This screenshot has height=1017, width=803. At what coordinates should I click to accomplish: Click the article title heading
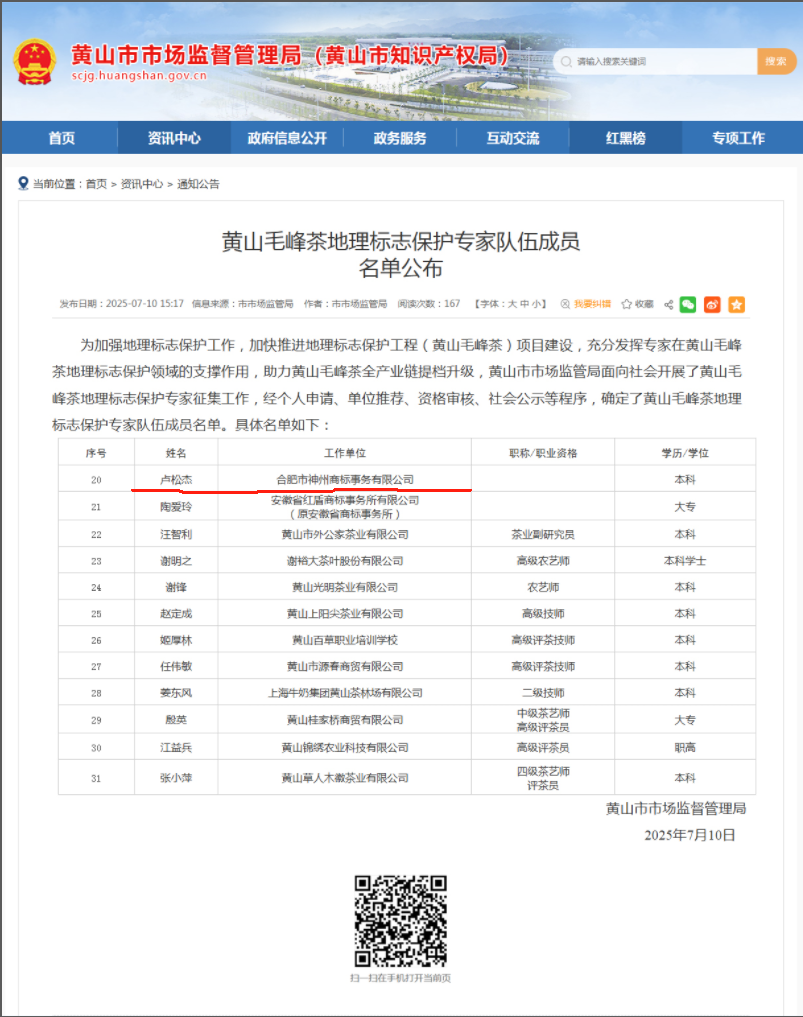[x=401, y=254]
